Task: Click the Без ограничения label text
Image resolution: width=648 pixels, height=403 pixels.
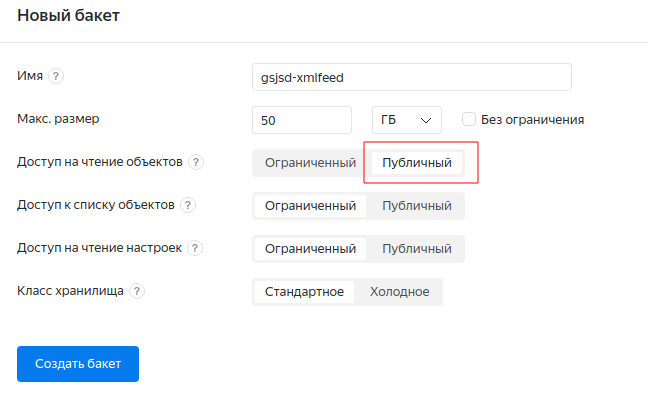Action: coord(532,120)
